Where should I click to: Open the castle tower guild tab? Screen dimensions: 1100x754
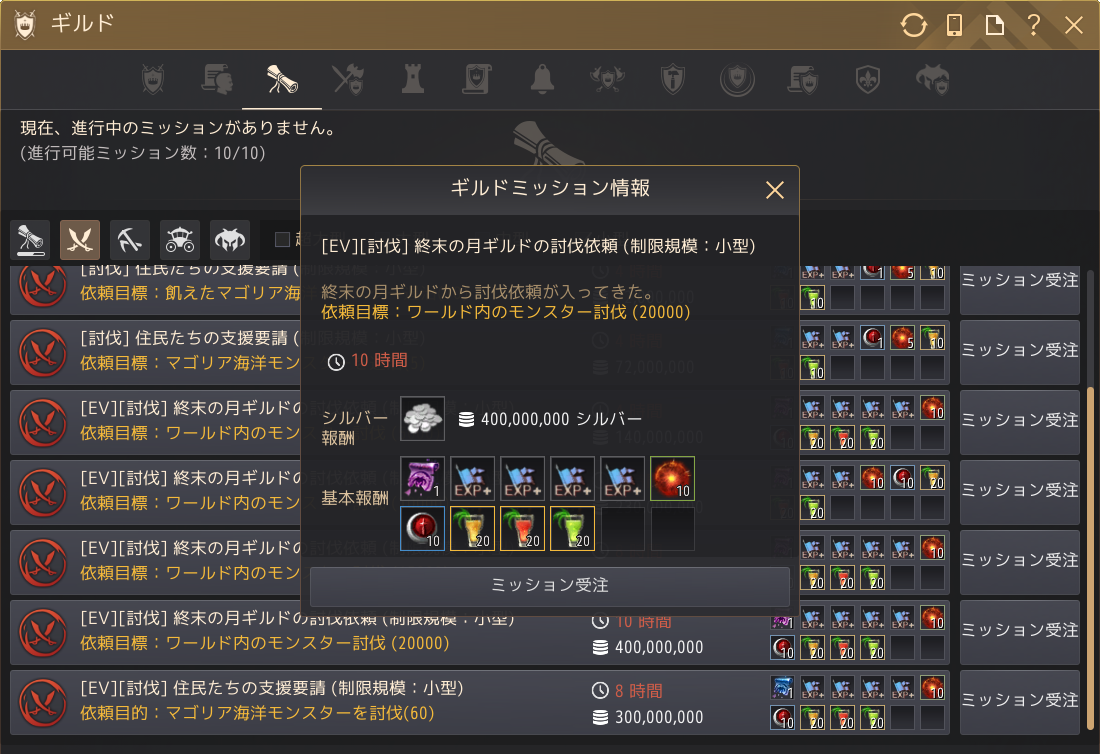[x=412, y=79]
